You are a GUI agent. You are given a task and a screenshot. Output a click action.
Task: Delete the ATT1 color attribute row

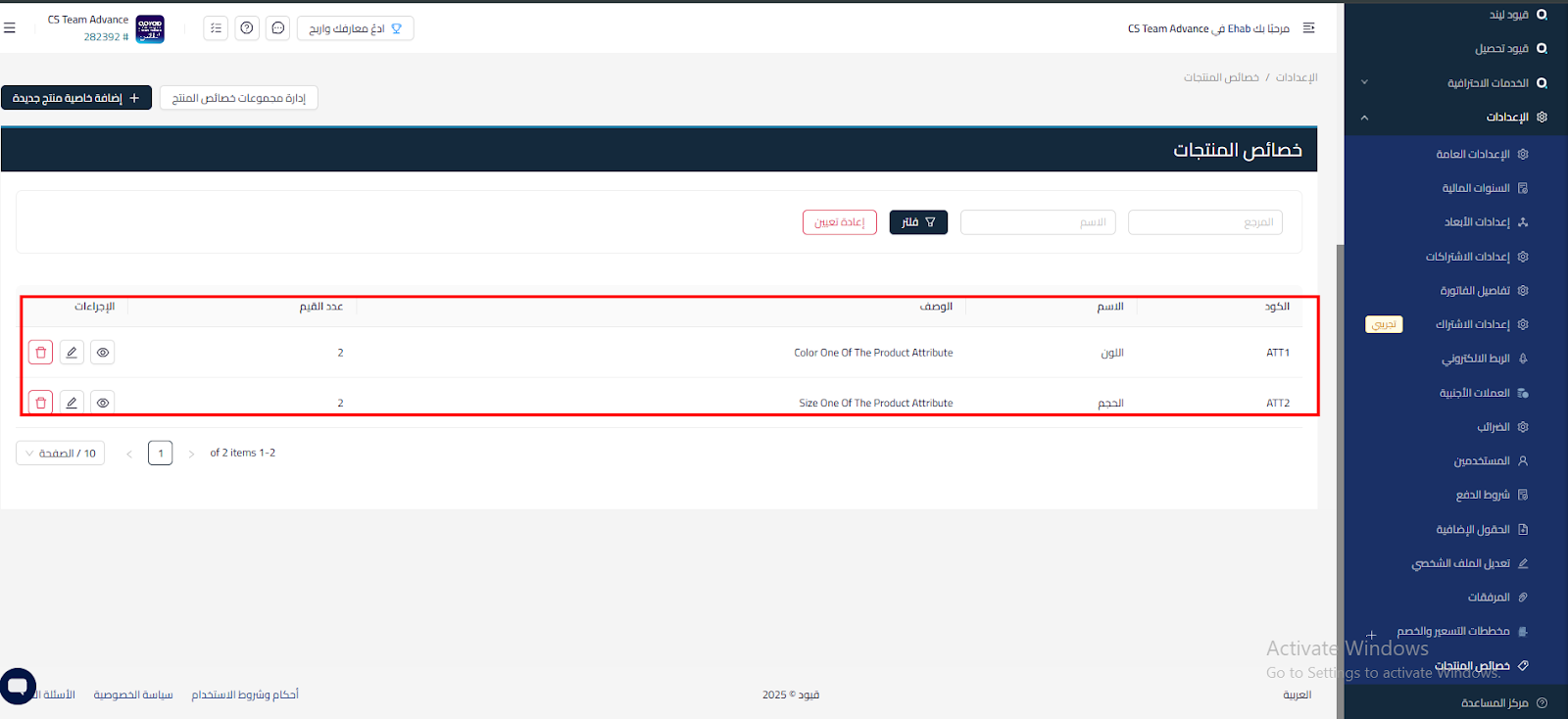(x=40, y=353)
